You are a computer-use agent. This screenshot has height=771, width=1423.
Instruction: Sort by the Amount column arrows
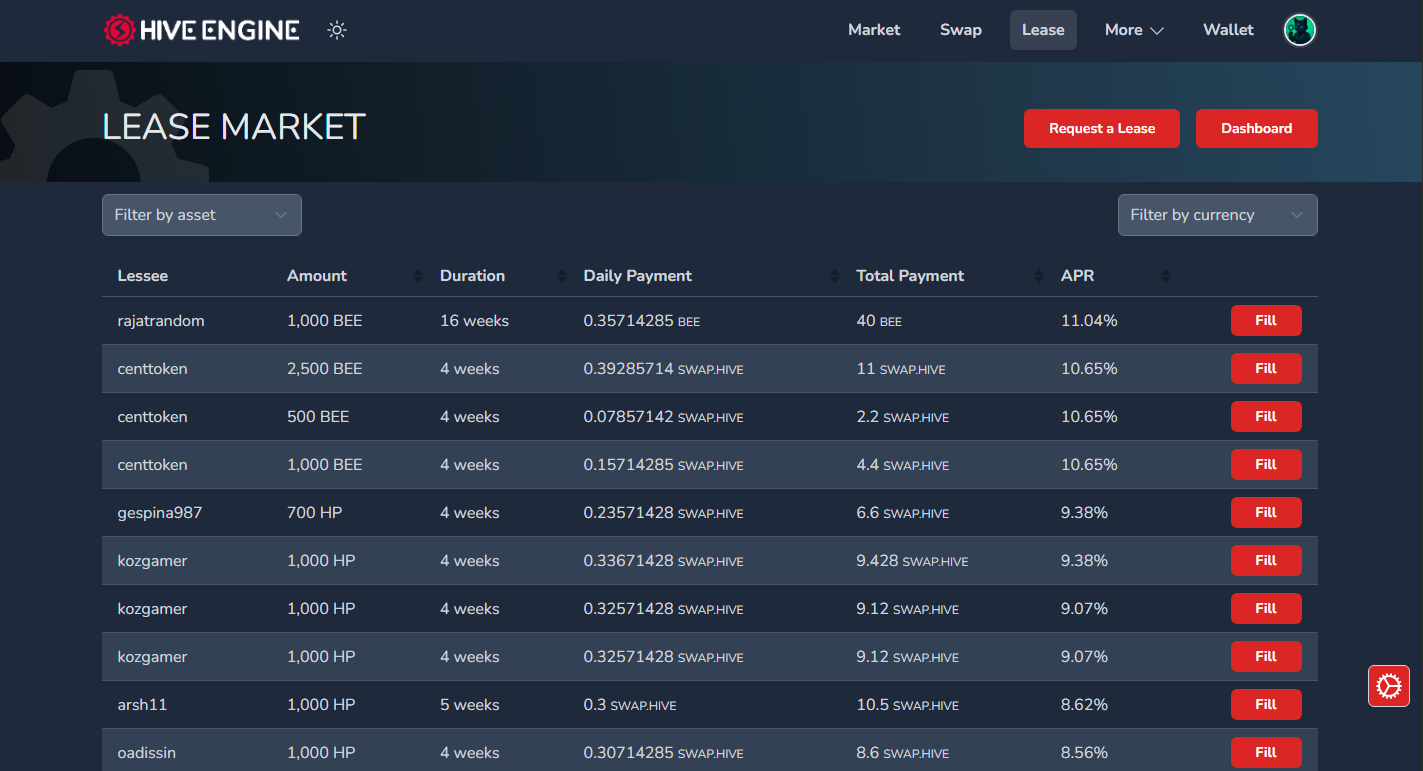coord(417,276)
